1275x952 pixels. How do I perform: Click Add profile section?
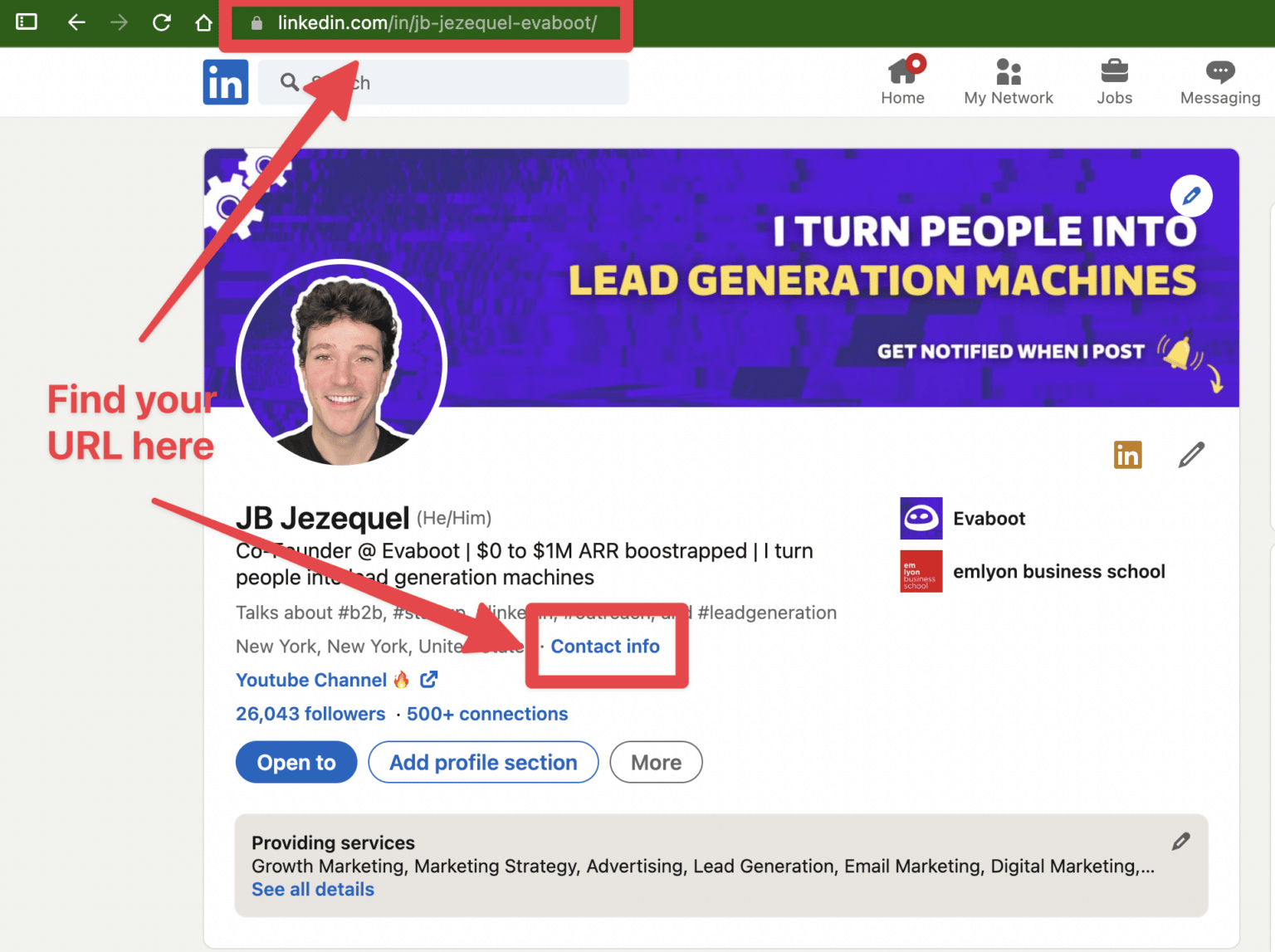[x=483, y=762]
